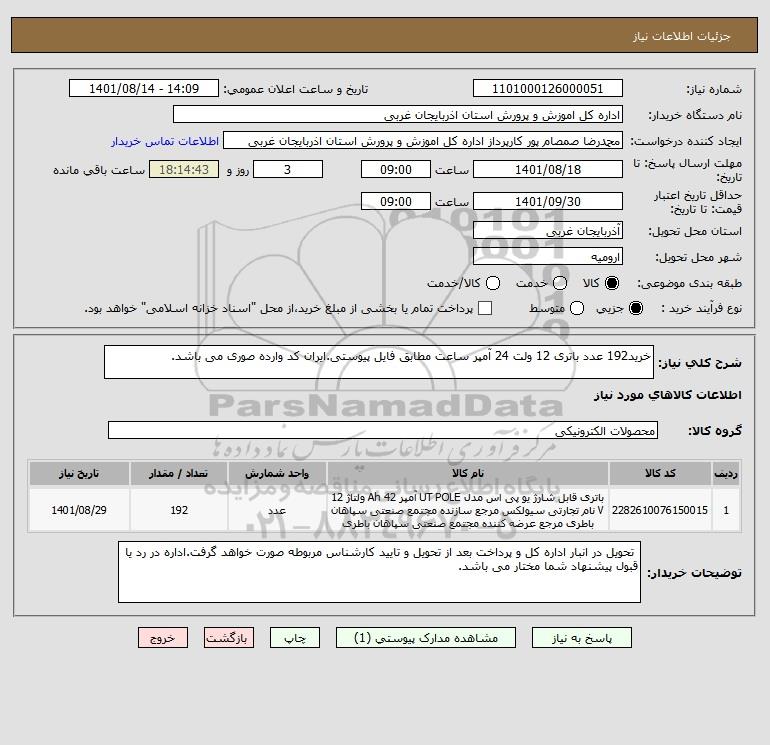Click the response deadline date 1401/08/18
Screen dimensions: 770x745
pos(548,169)
